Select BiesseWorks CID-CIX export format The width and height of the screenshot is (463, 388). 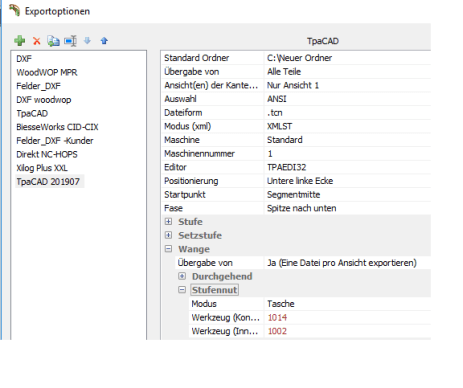pos(57,127)
